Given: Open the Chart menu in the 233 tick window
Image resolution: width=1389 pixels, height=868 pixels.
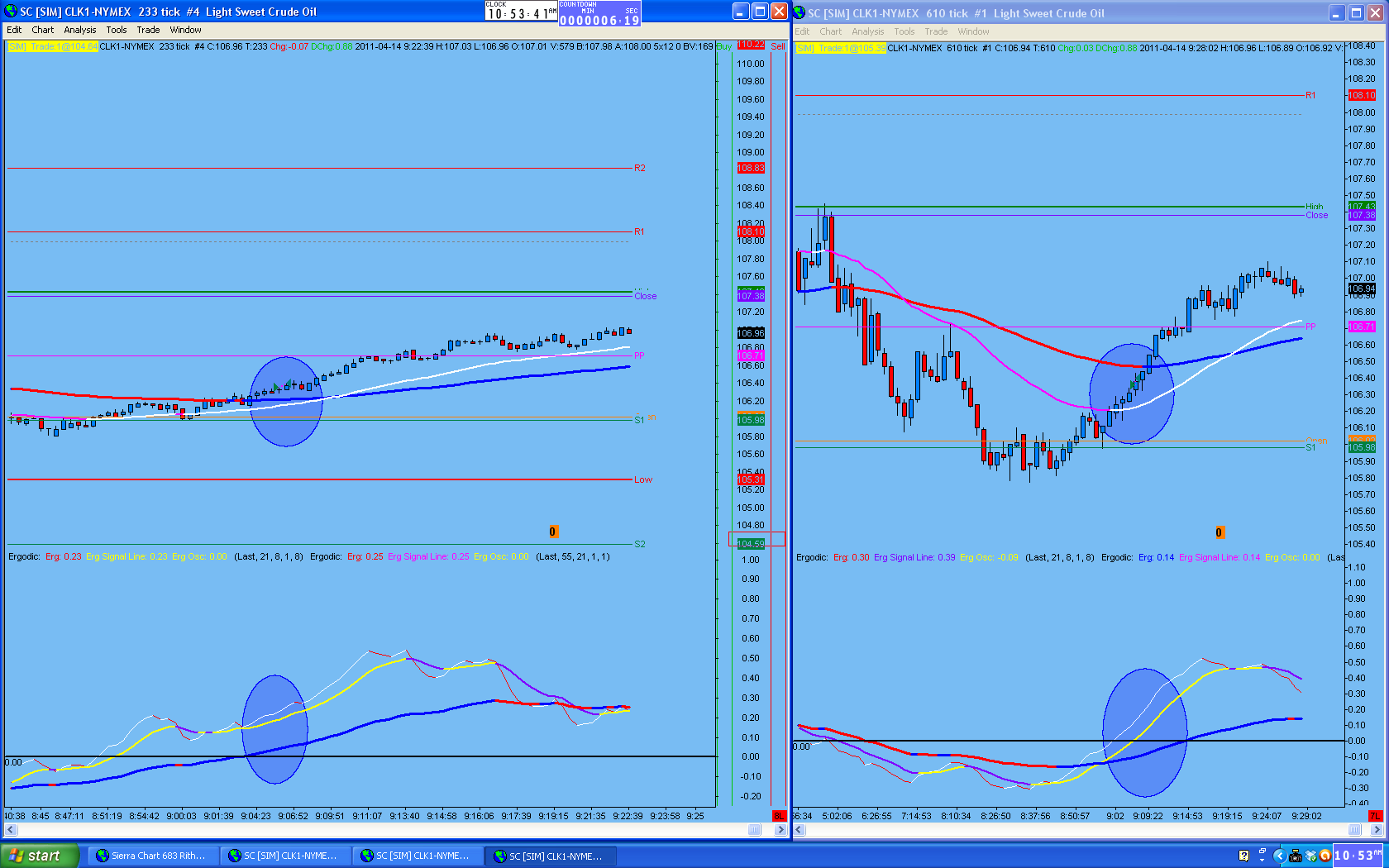Looking at the screenshot, I should [x=42, y=30].
